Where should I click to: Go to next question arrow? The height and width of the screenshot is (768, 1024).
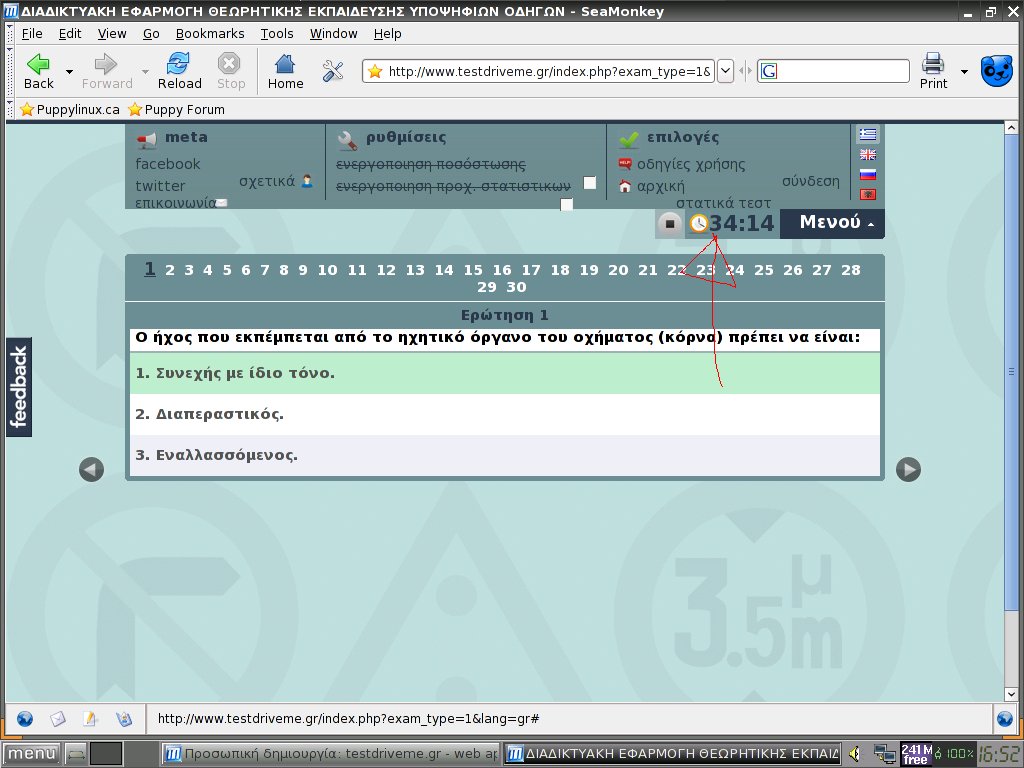tap(908, 470)
